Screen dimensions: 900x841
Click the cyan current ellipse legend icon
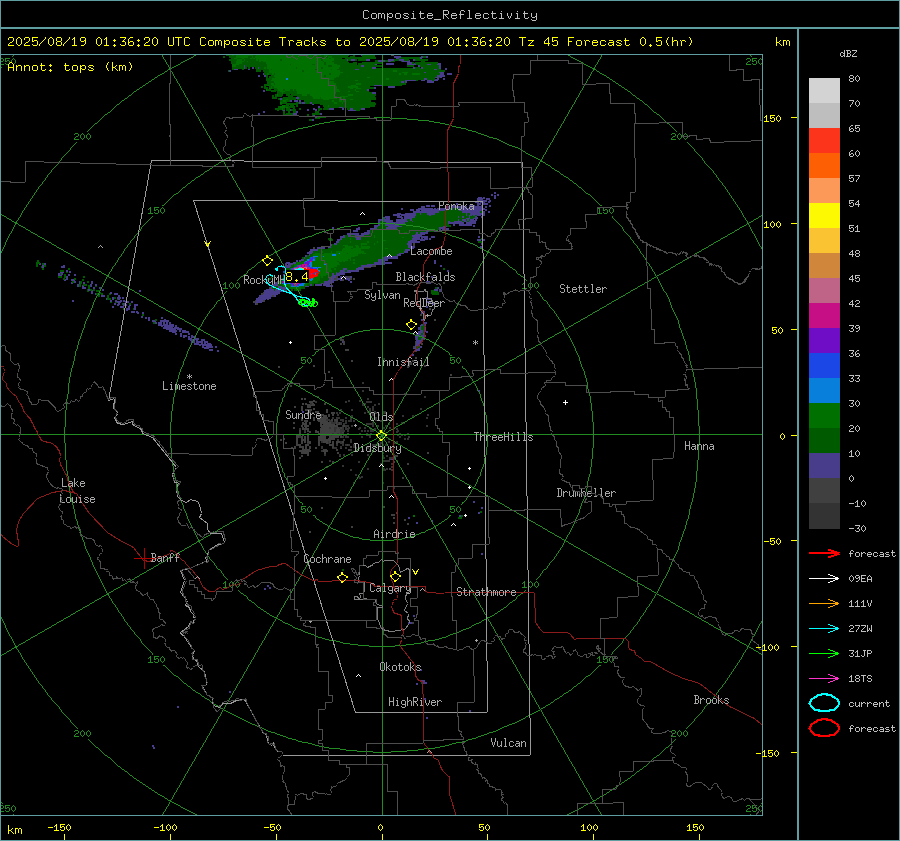pos(824,703)
